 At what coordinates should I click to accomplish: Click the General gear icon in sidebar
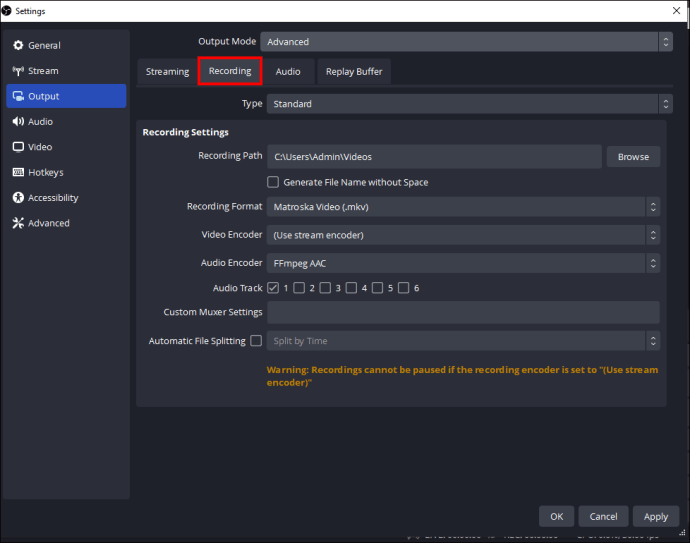tap(18, 45)
